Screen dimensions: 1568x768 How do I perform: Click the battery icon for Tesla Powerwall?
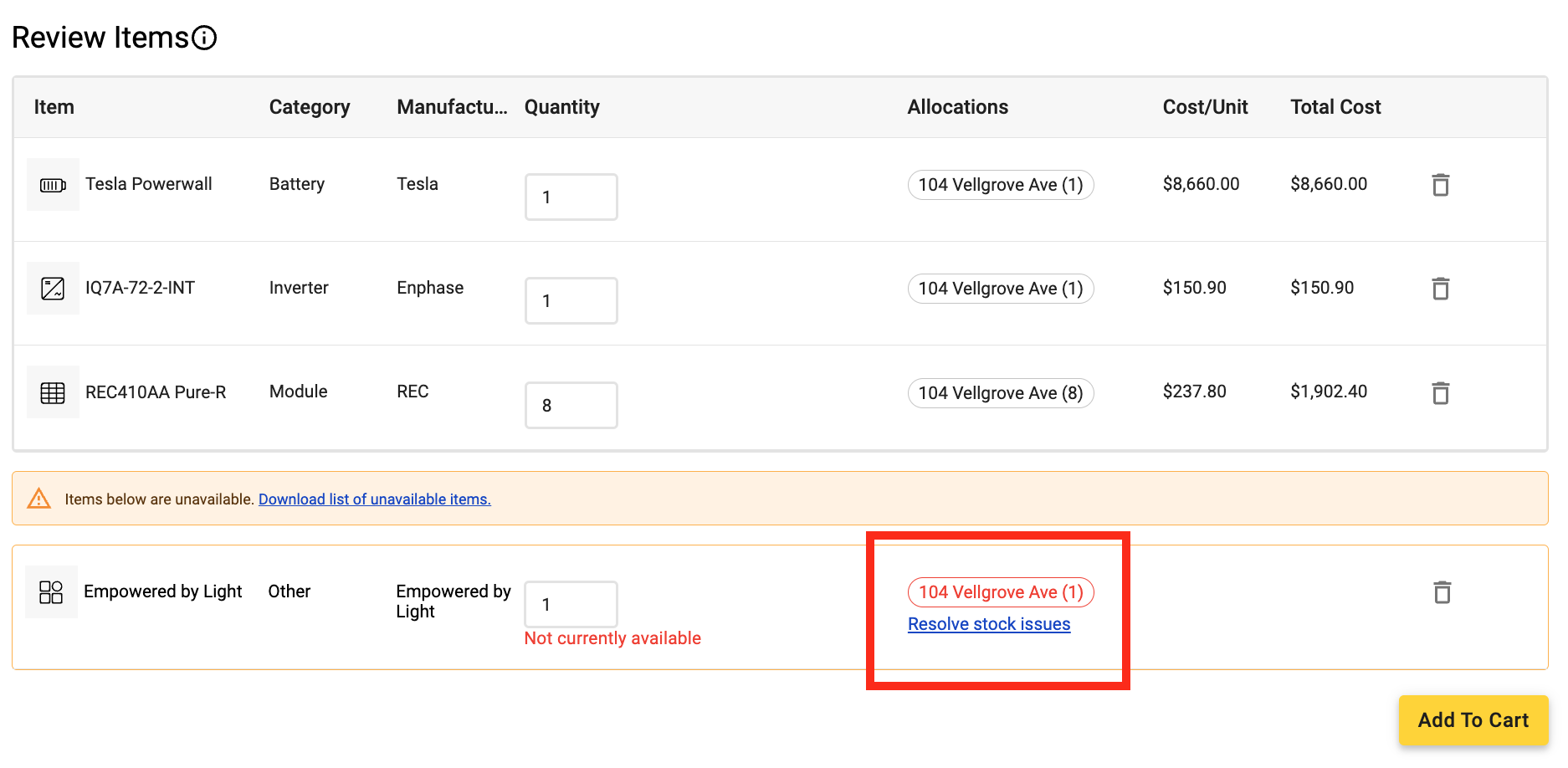click(x=53, y=185)
